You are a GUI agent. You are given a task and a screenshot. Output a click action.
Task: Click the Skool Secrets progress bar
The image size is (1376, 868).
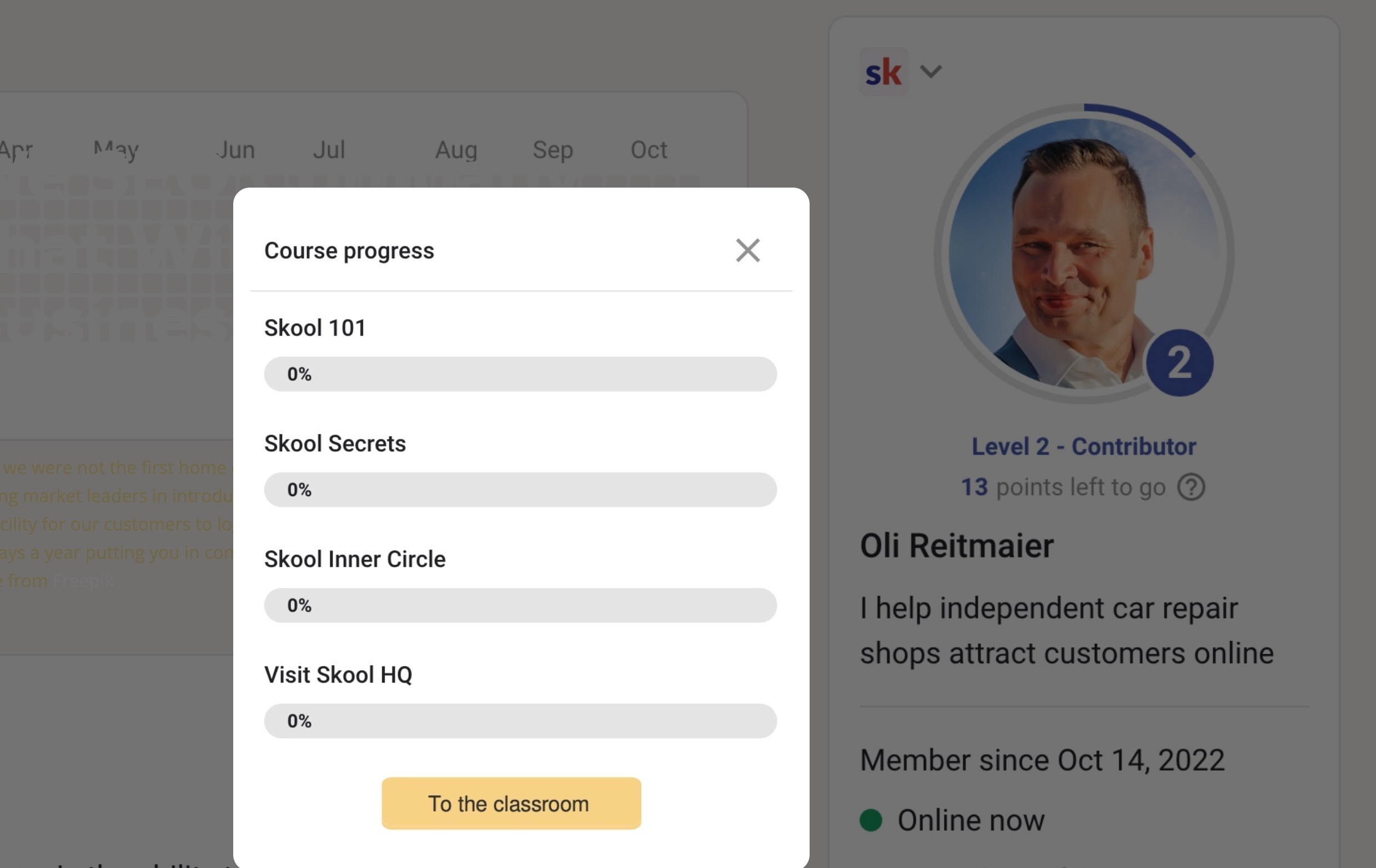click(x=520, y=490)
